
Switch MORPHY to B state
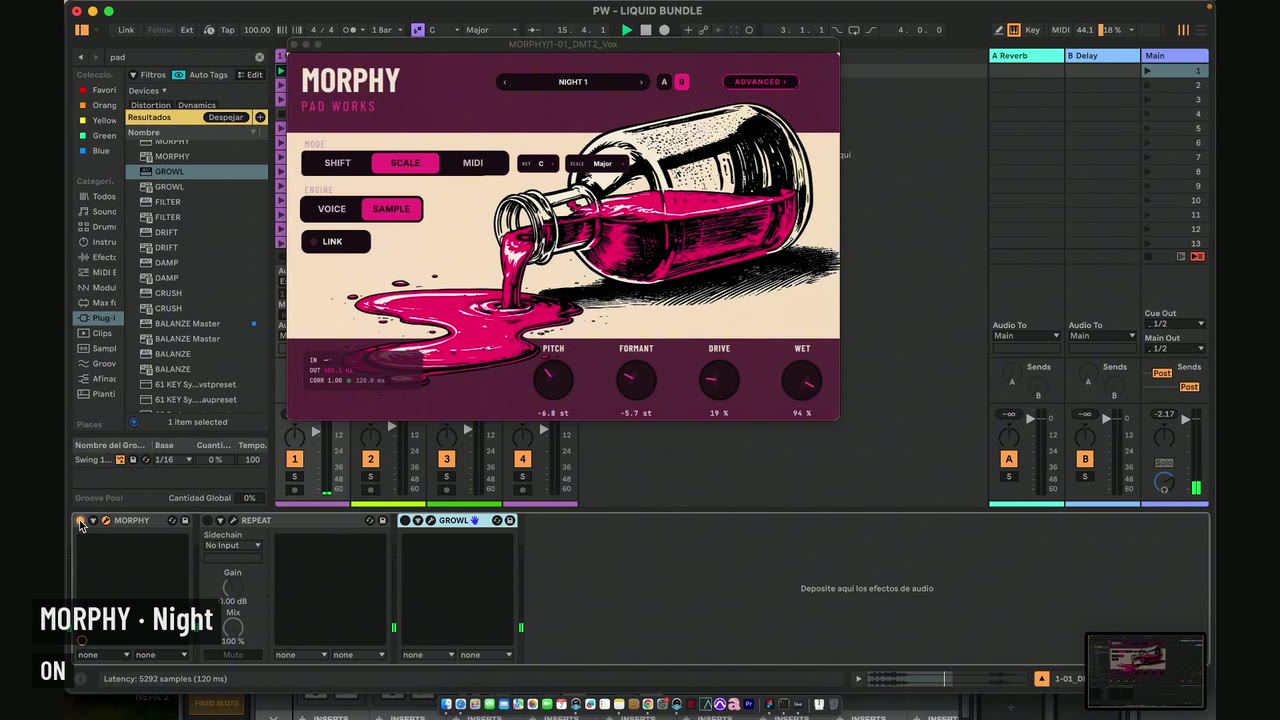[682, 82]
